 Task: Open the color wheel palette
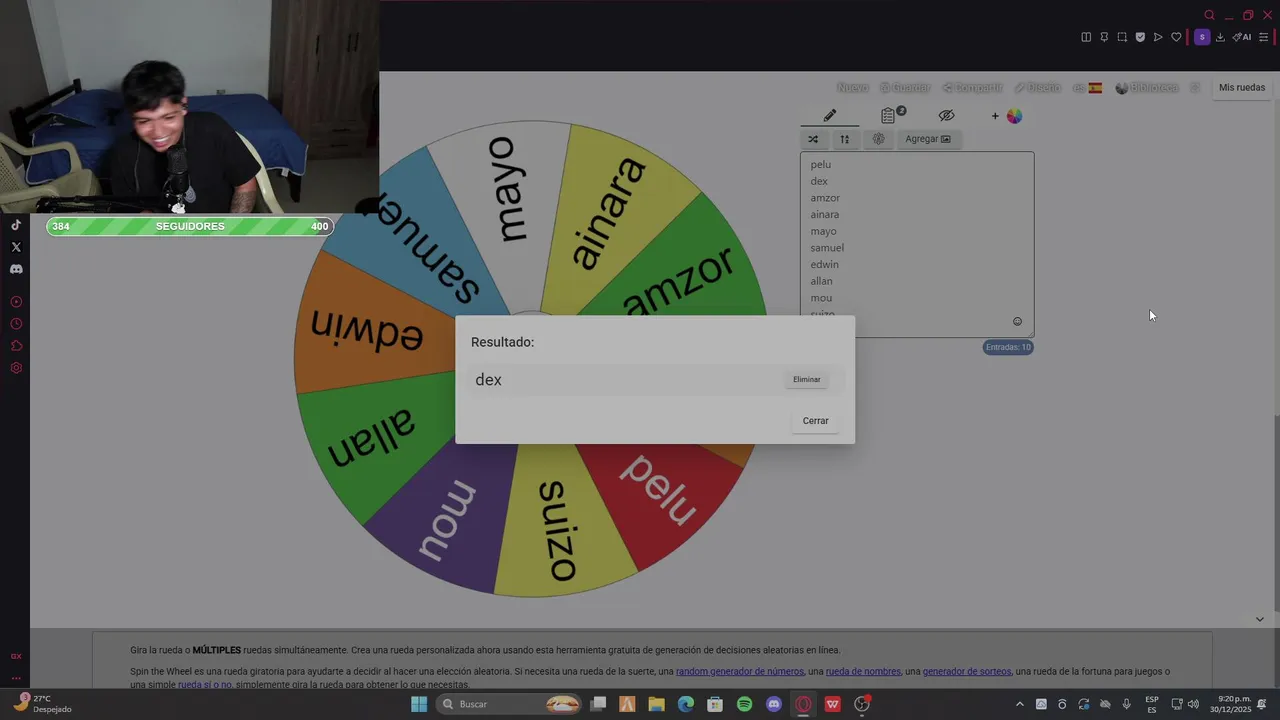click(x=1014, y=116)
